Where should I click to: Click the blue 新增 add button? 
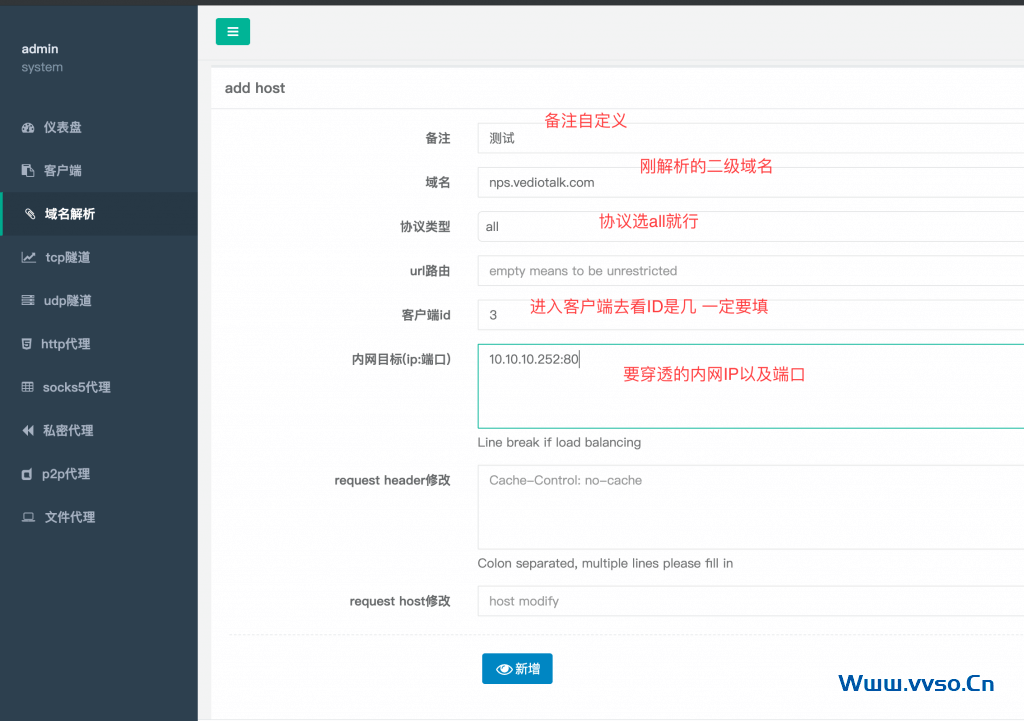click(517, 669)
